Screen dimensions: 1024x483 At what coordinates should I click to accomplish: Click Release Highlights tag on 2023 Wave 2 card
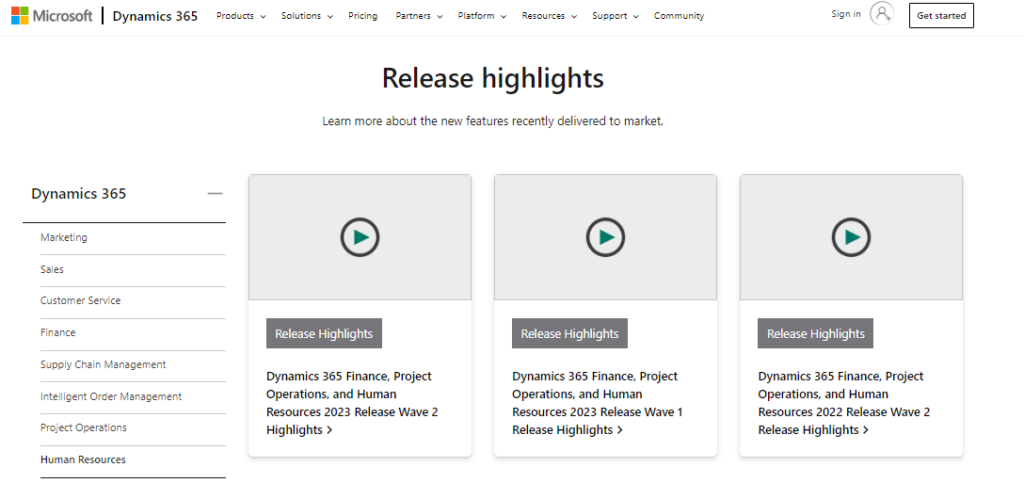[324, 334]
